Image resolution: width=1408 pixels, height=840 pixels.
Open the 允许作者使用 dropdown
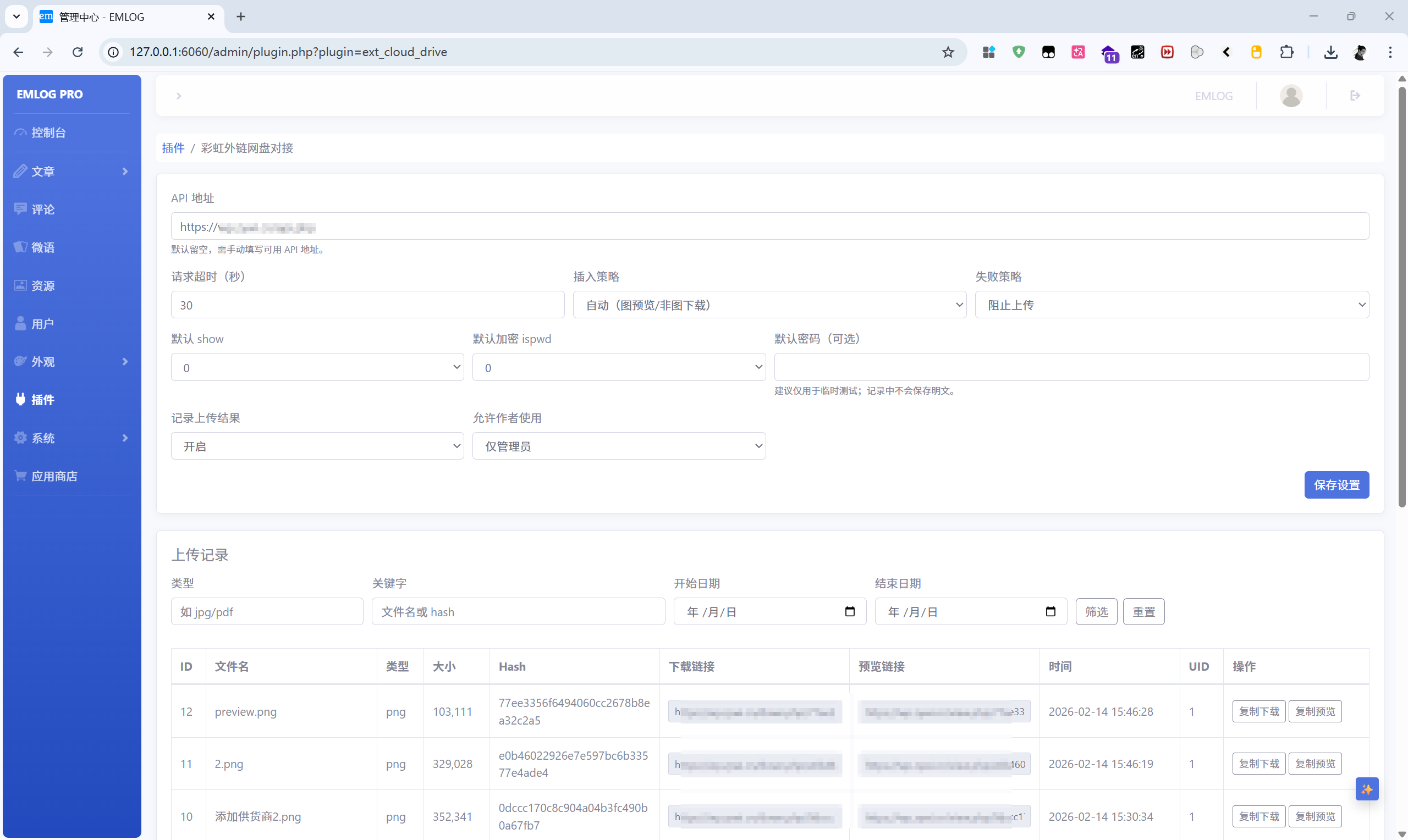coord(618,446)
